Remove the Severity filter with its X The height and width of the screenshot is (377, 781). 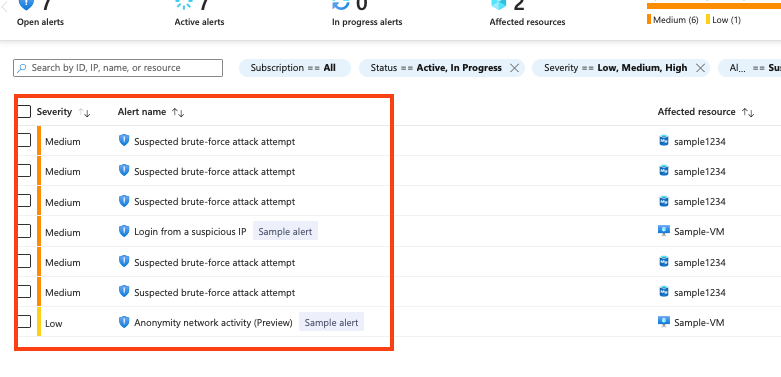point(700,68)
